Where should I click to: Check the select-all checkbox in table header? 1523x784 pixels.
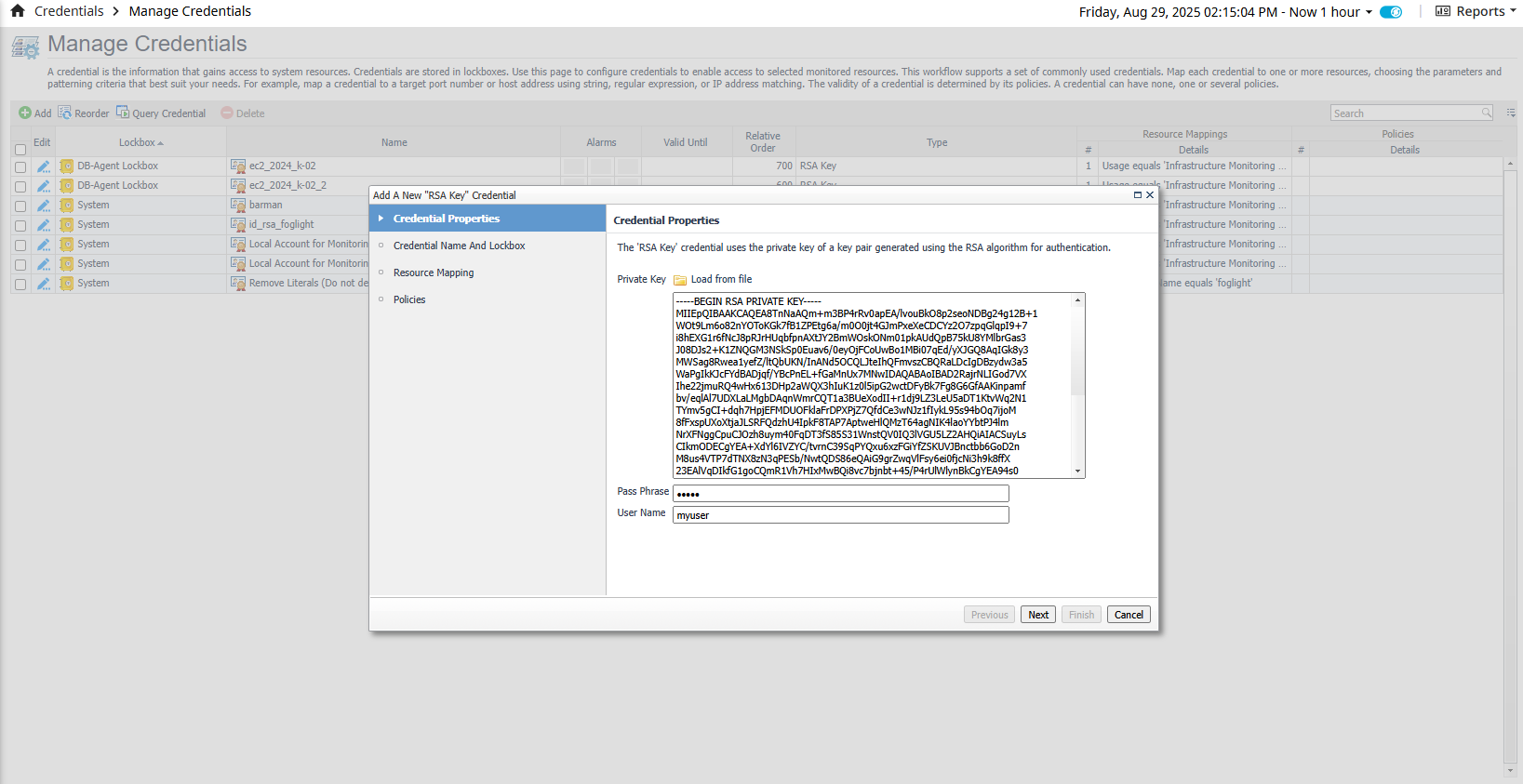tap(20, 150)
